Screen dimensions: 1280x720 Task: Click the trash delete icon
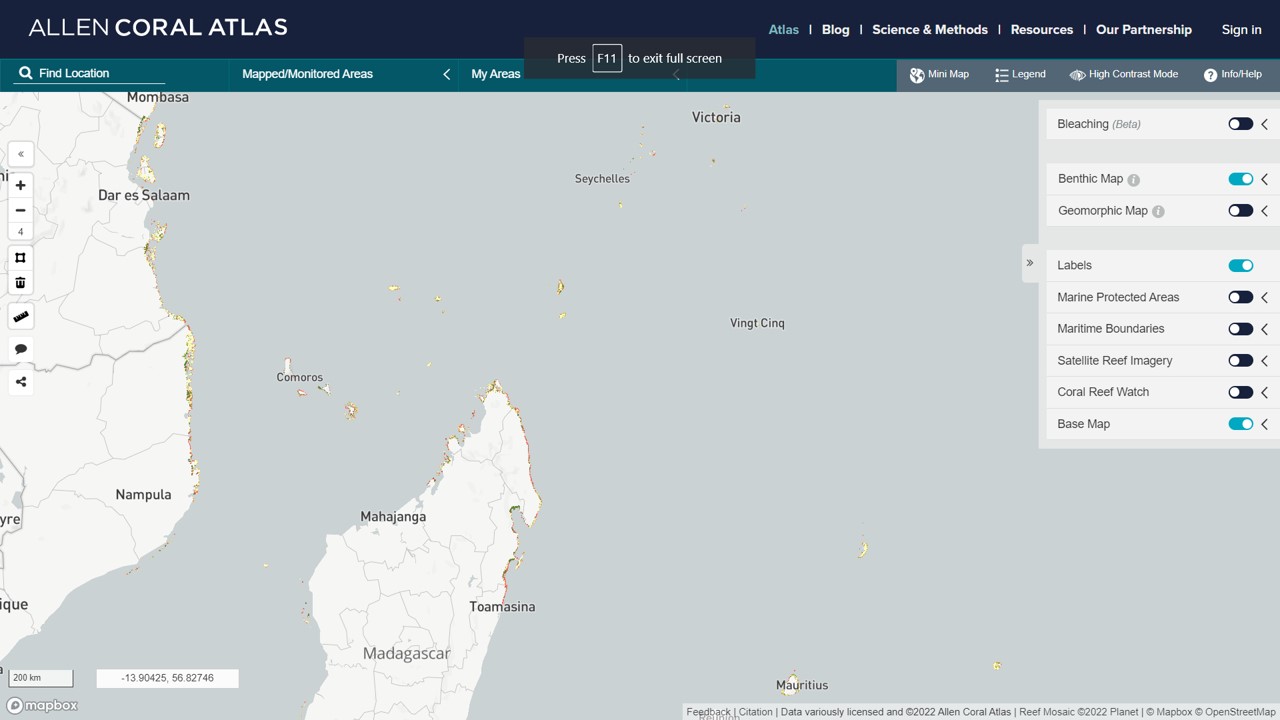point(20,283)
